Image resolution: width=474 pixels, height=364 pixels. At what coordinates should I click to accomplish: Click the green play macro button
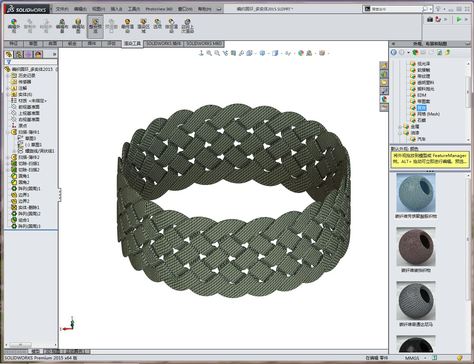click(x=459, y=19)
